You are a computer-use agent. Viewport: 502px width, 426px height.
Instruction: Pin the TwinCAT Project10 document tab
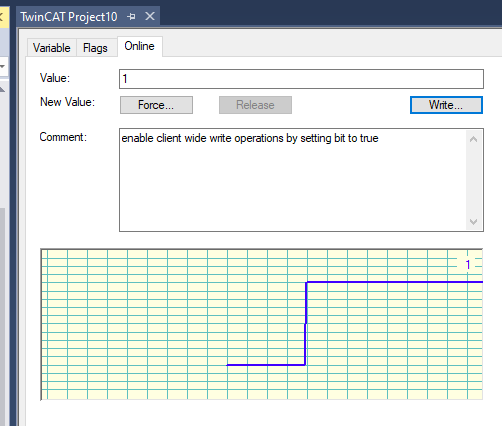(x=131, y=16)
